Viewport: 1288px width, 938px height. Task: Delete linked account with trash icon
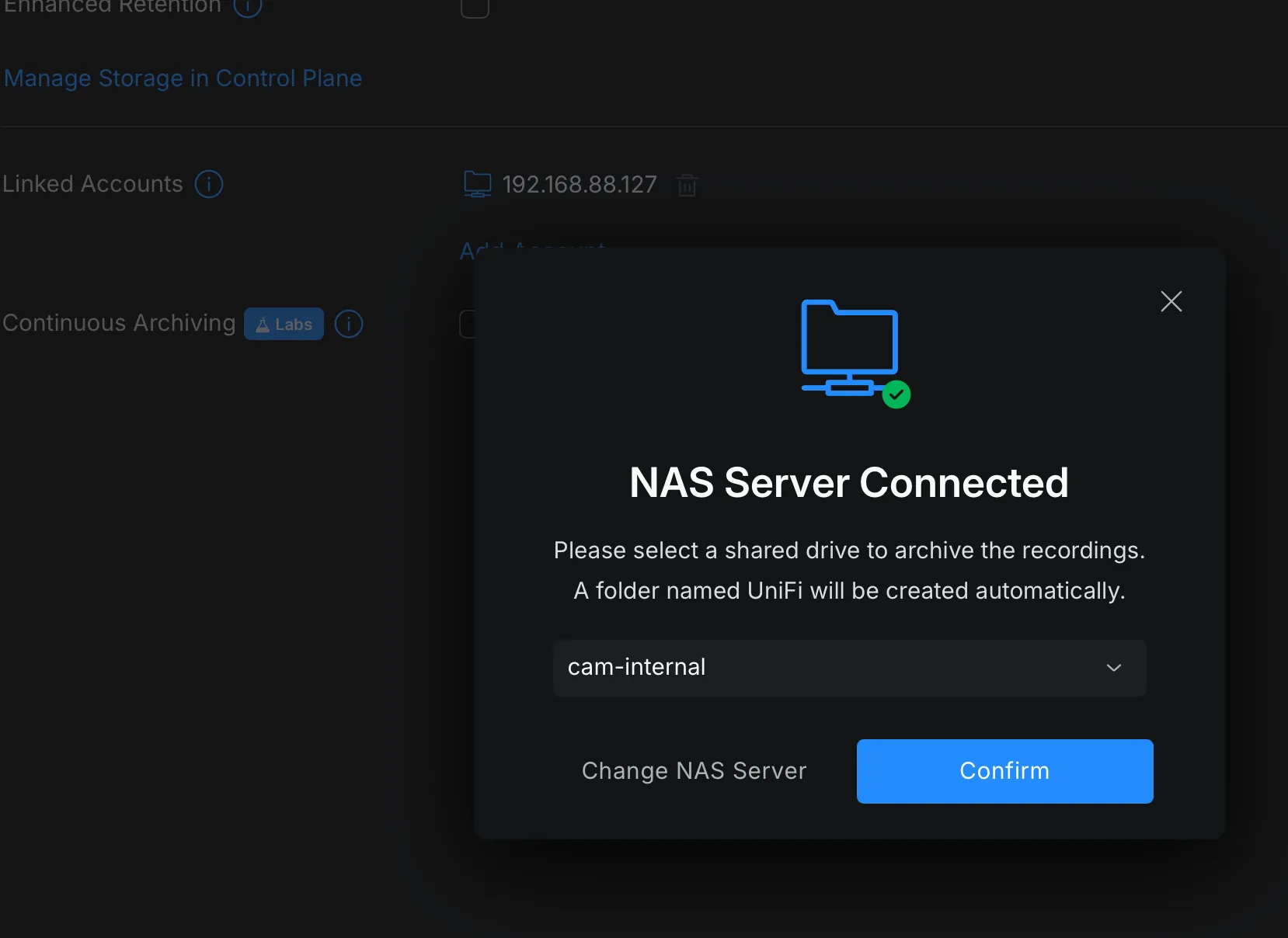(x=687, y=186)
